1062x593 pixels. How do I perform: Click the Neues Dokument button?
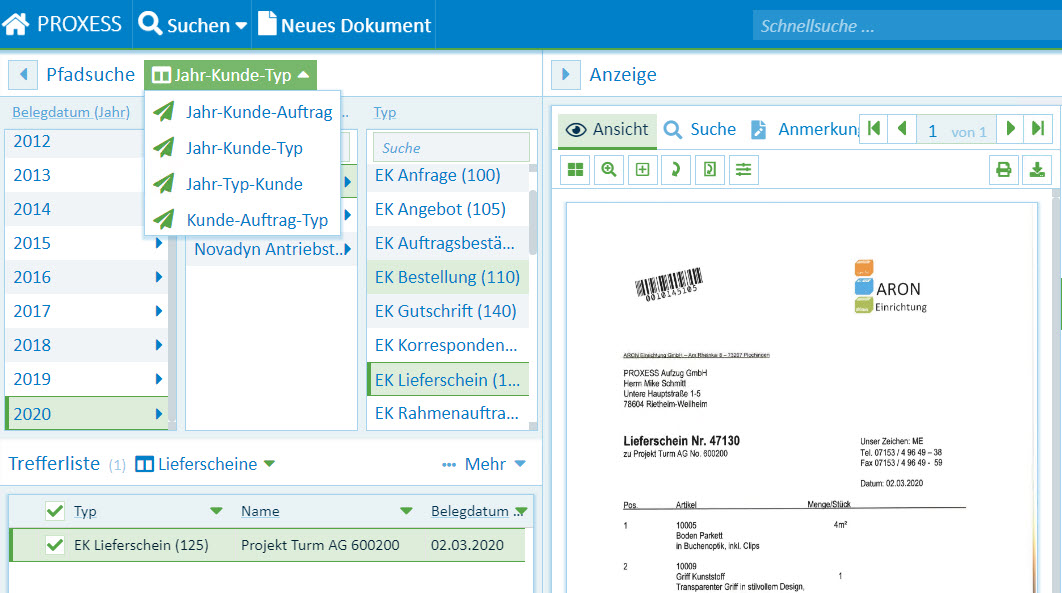tap(344, 25)
